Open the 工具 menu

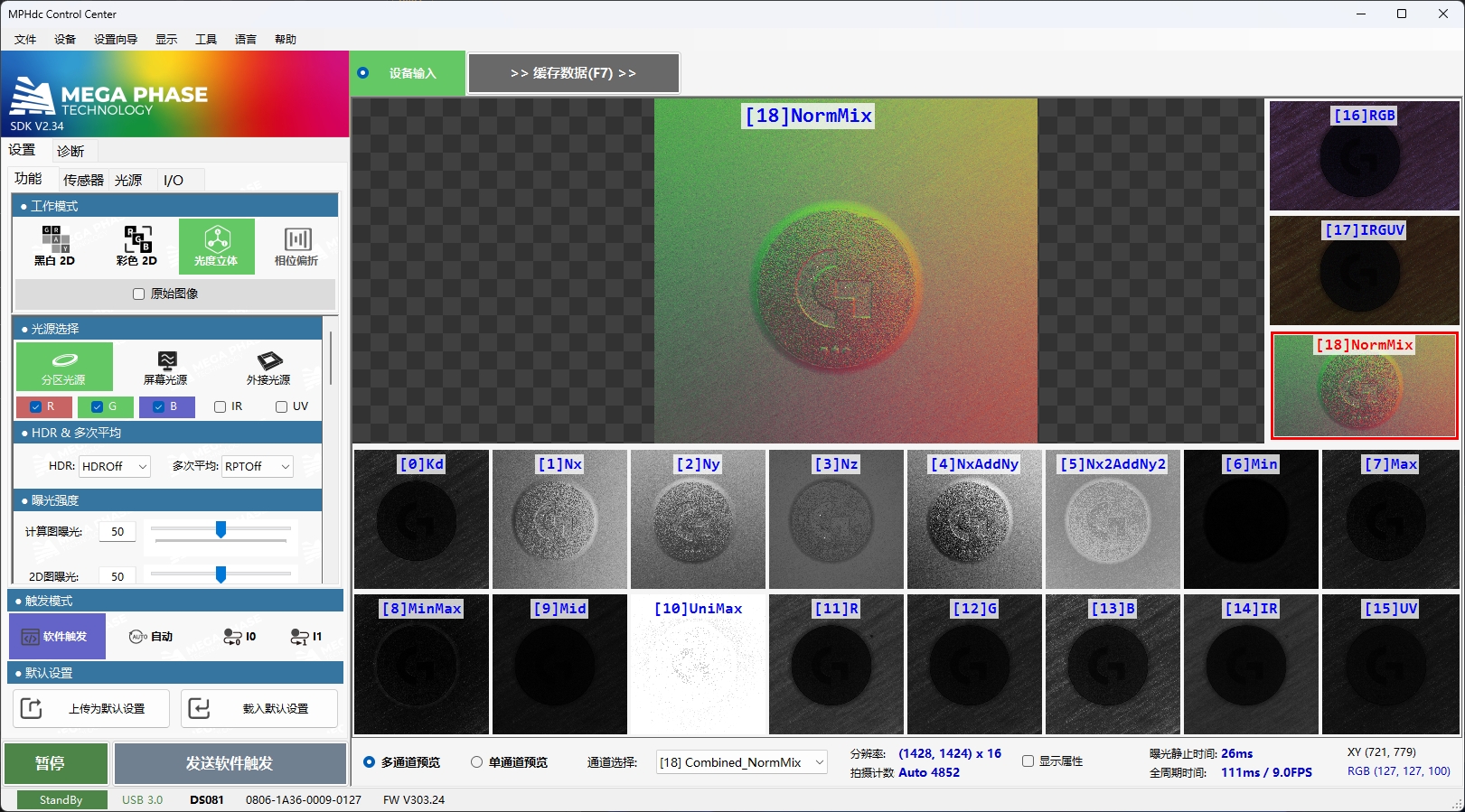click(x=206, y=39)
